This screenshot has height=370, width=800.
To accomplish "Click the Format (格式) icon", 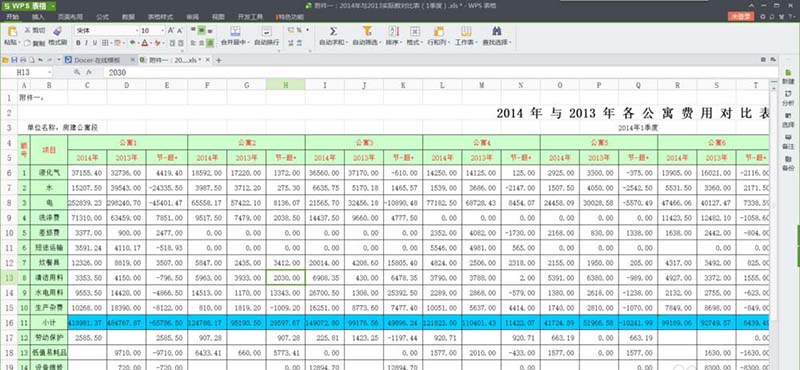I will [414, 31].
